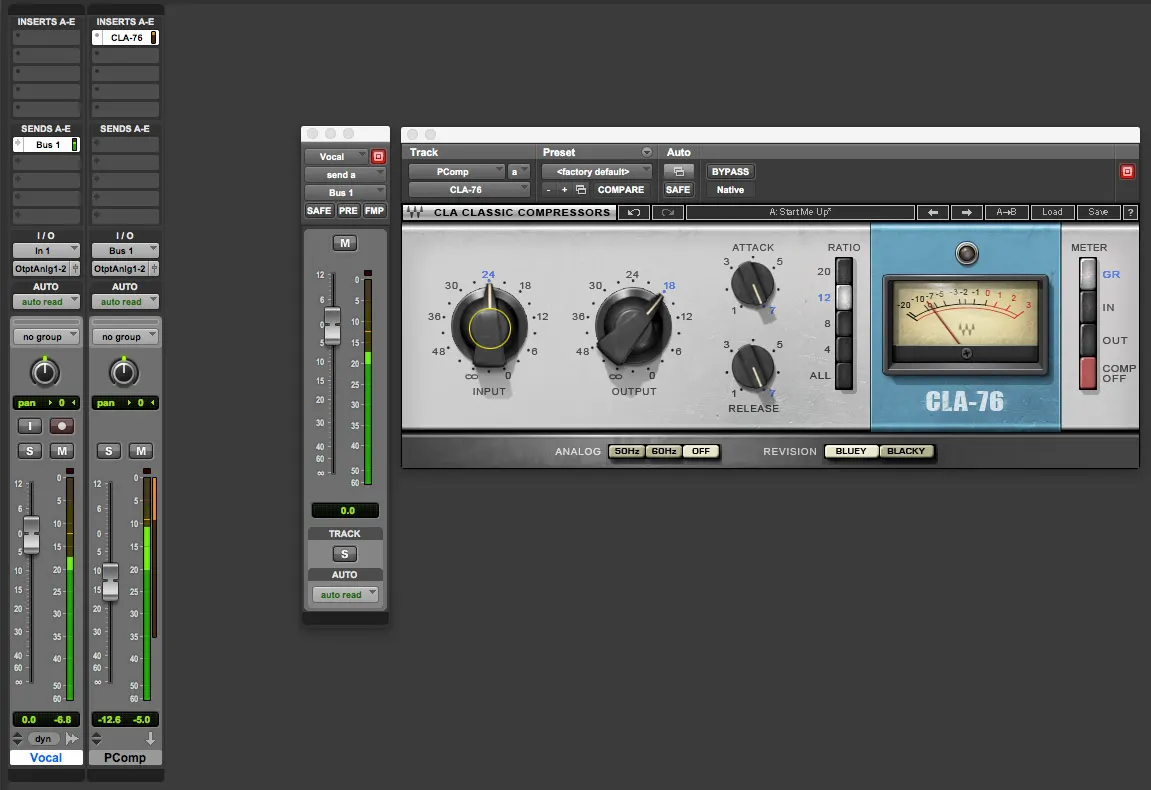
Task: Click the ATTACK knob
Action: pyautogui.click(x=752, y=283)
